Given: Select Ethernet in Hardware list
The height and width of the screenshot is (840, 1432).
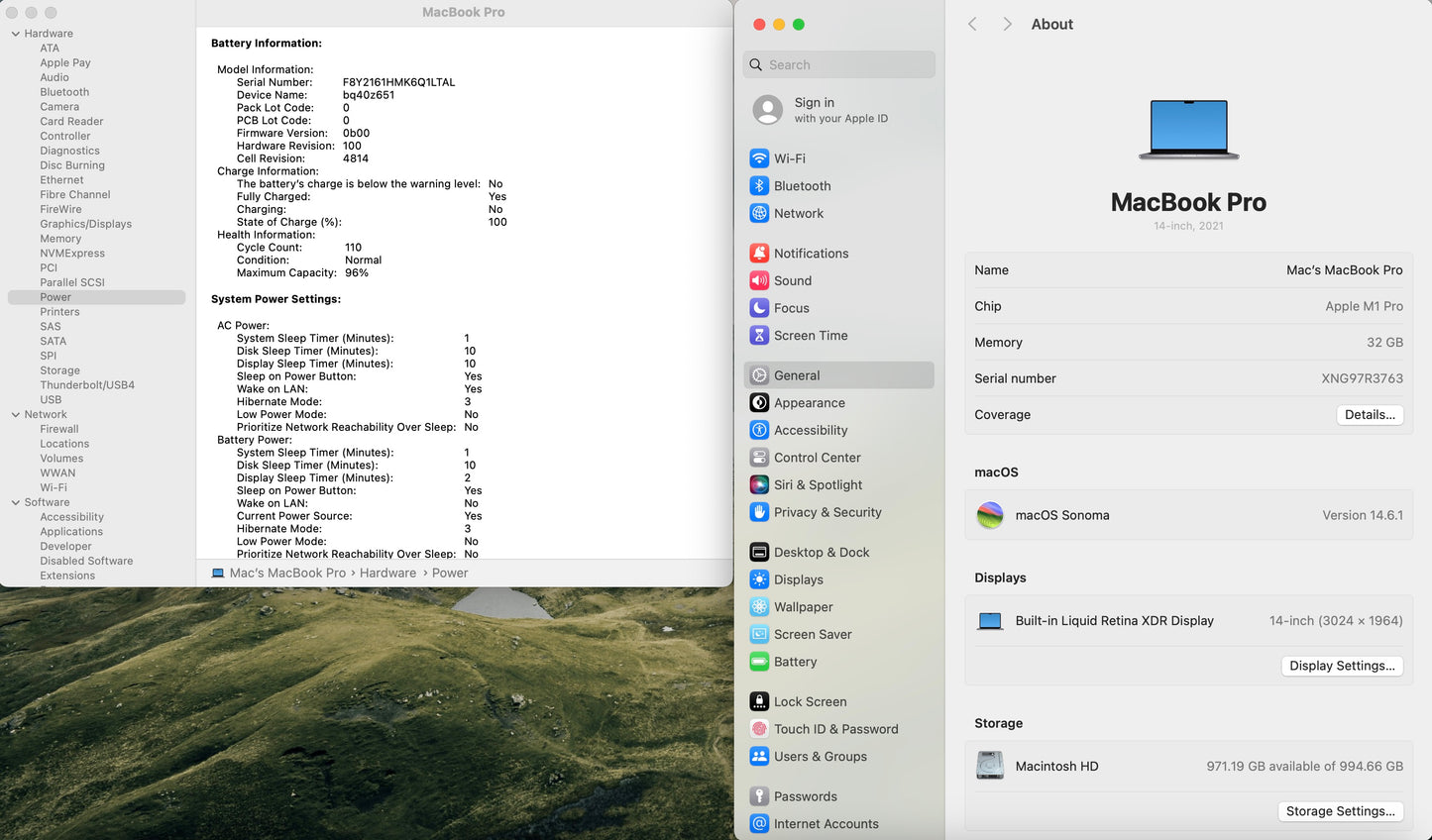Looking at the screenshot, I should click(61, 180).
